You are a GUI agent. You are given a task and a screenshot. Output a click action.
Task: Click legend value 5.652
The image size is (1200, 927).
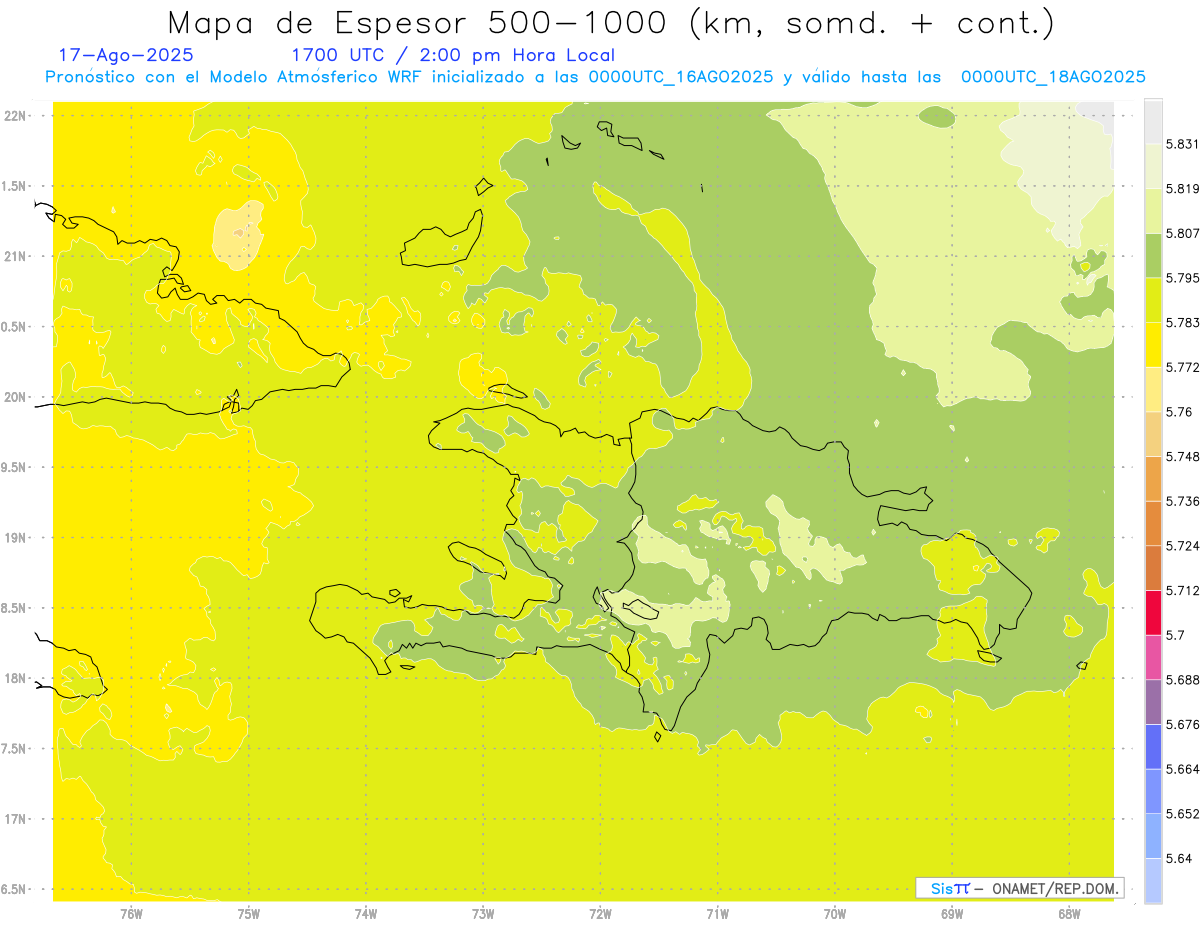coord(1182,814)
